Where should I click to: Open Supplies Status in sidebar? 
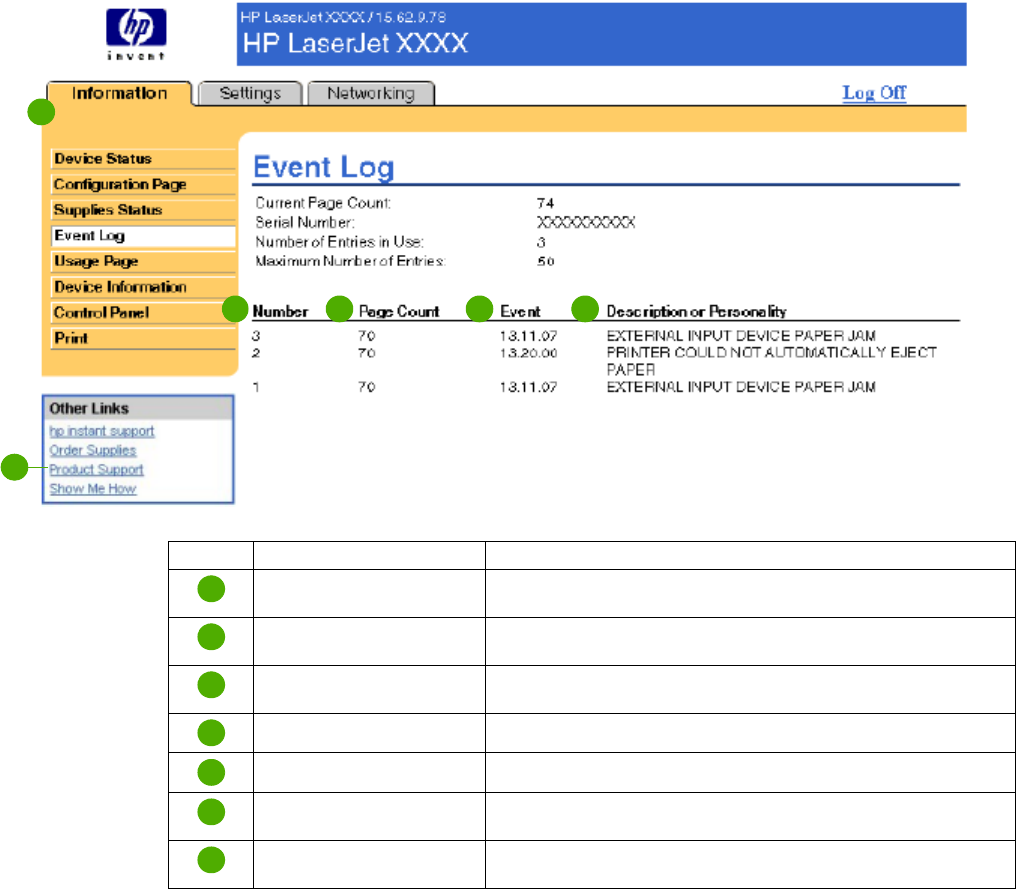tap(108, 211)
